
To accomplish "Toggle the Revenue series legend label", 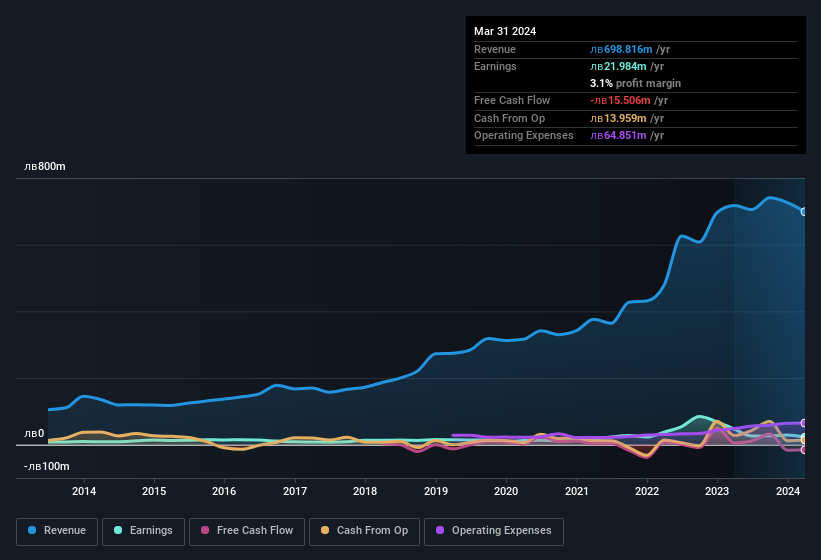I will click(x=65, y=530).
